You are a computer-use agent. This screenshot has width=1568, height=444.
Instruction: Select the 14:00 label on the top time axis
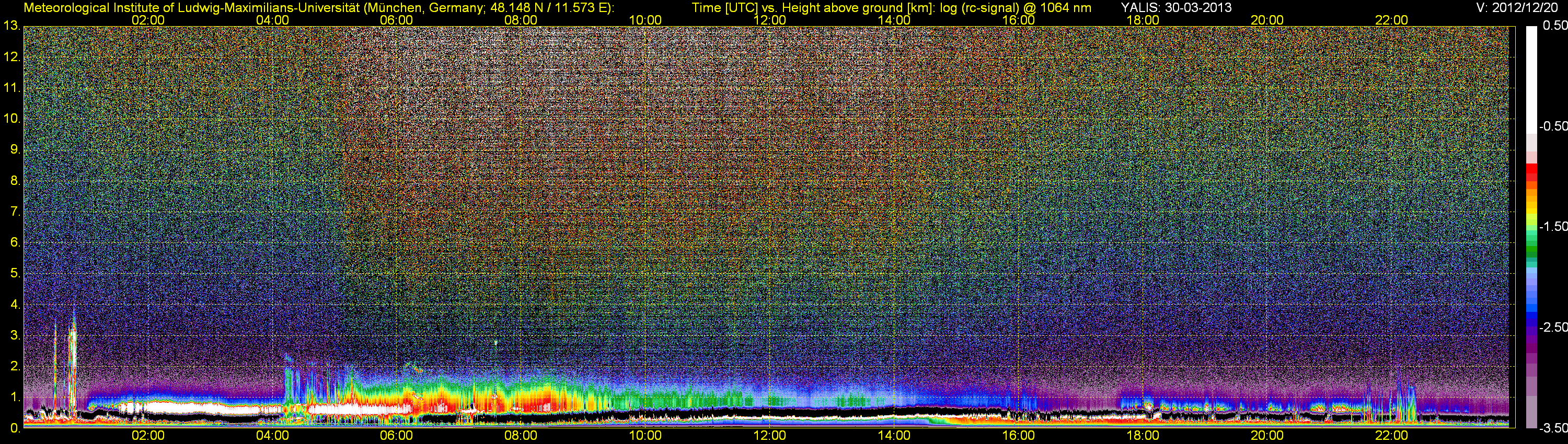point(894,20)
